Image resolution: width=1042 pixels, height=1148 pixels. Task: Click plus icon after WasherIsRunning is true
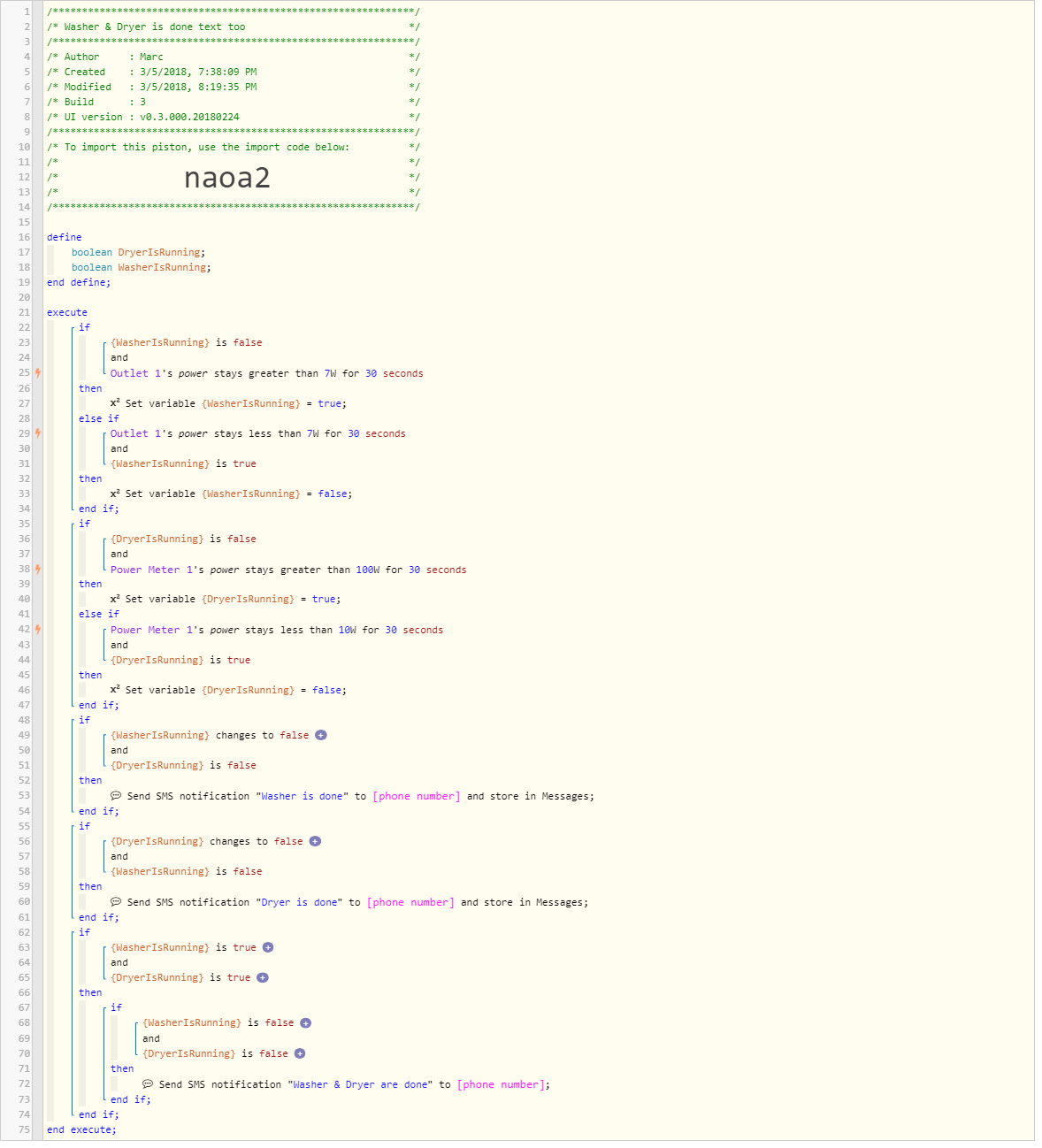268,947
